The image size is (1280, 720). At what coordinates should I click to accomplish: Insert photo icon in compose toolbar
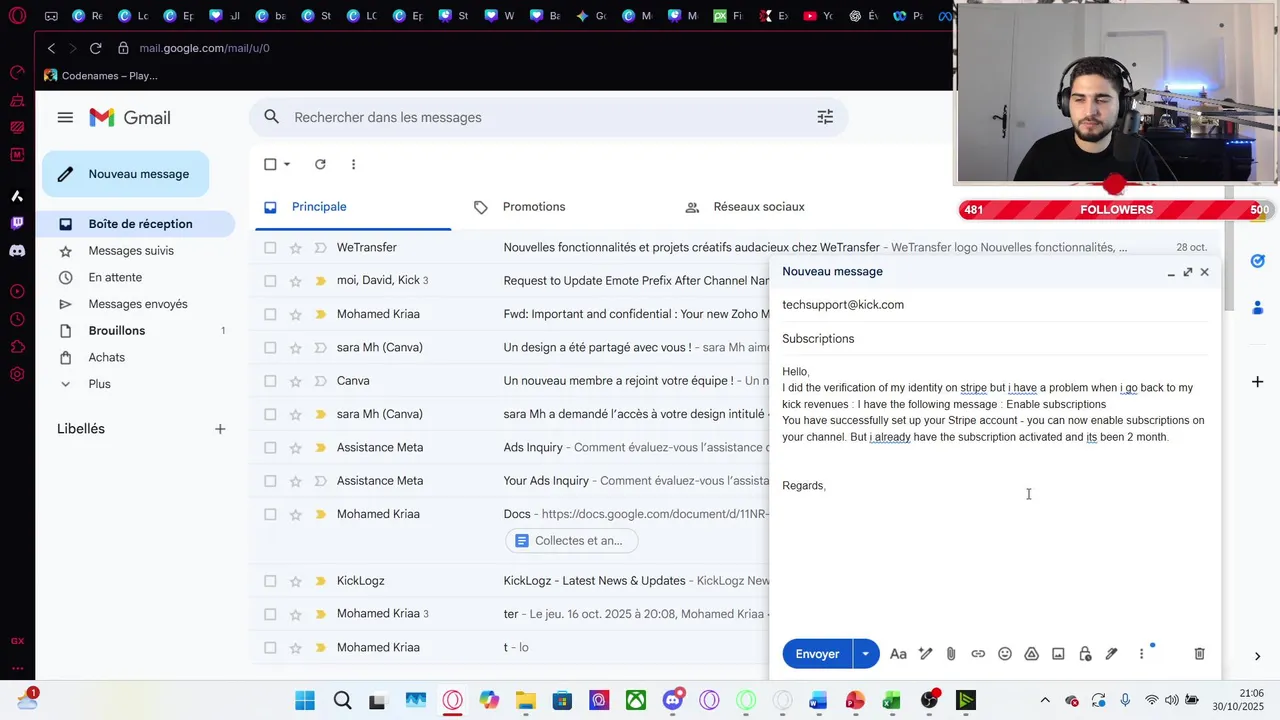click(1058, 654)
